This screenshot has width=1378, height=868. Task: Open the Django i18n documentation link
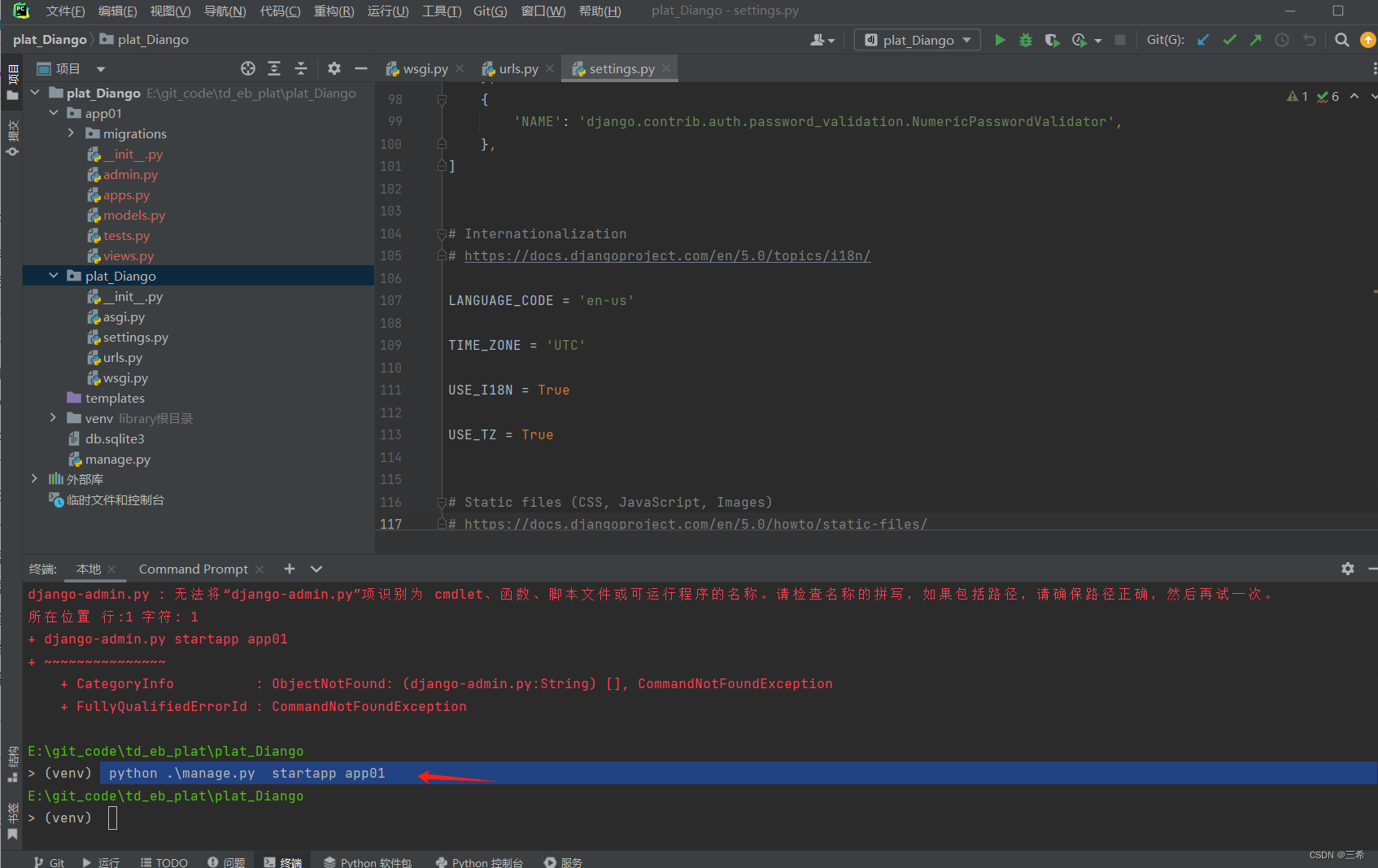pos(667,255)
